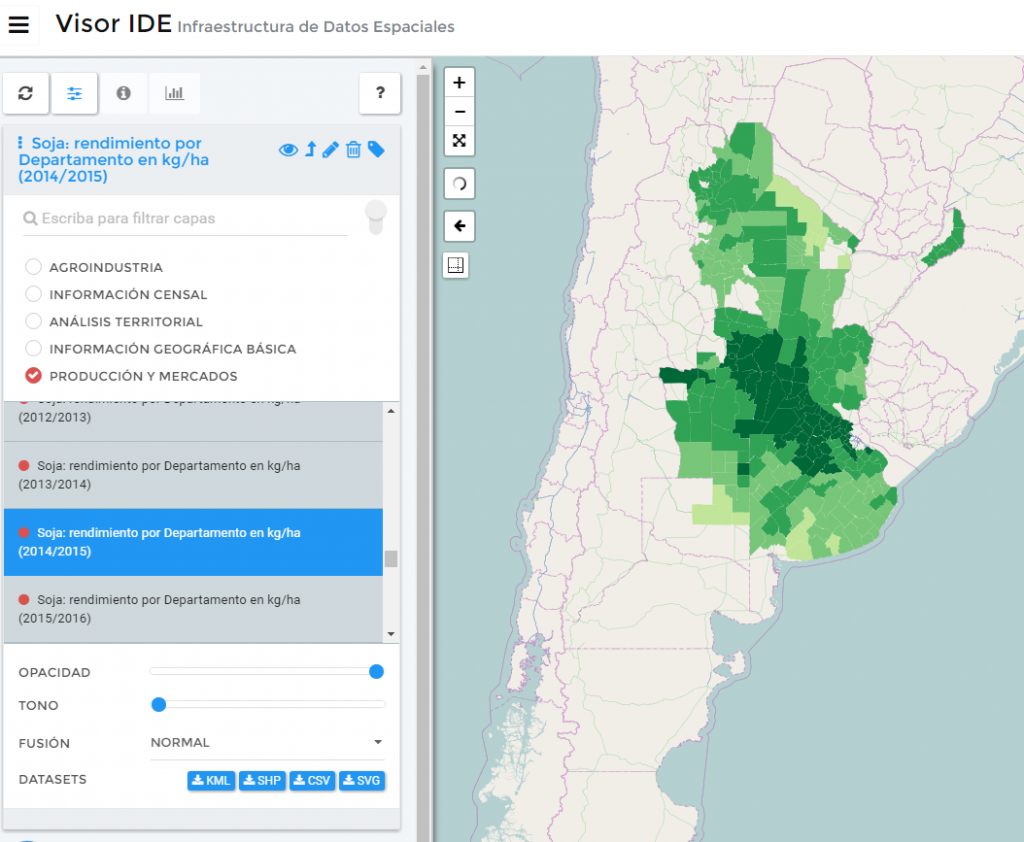Open the bar chart statistics icon
This screenshot has height=842, width=1024.
(174, 93)
